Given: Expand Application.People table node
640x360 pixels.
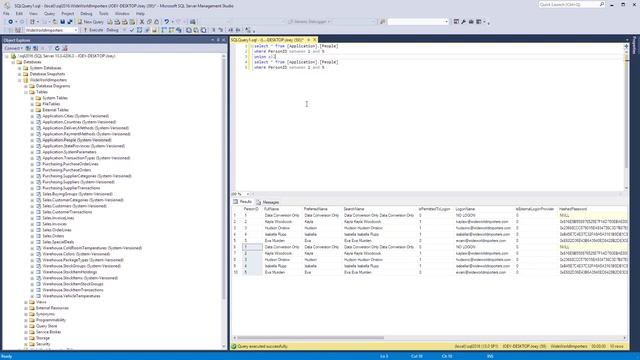Looking at the screenshot, I should [32, 140].
